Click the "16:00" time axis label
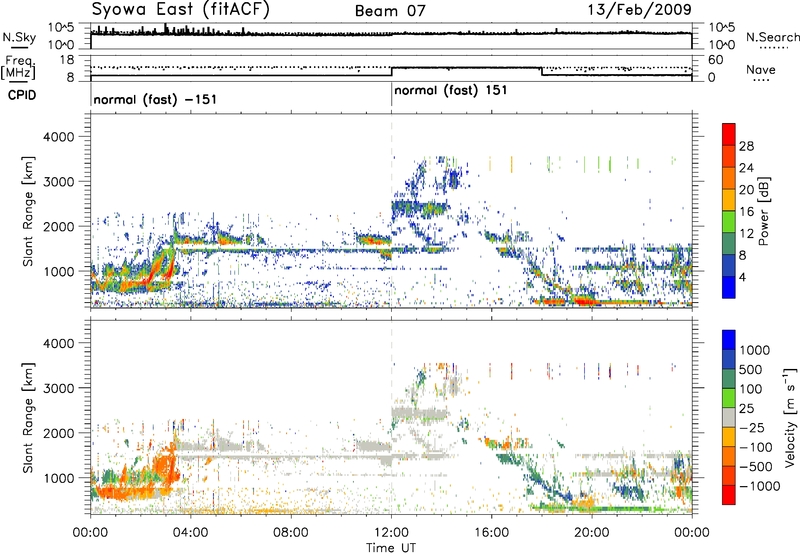Viewport: 800px width, 554px height. tap(491, 533)
